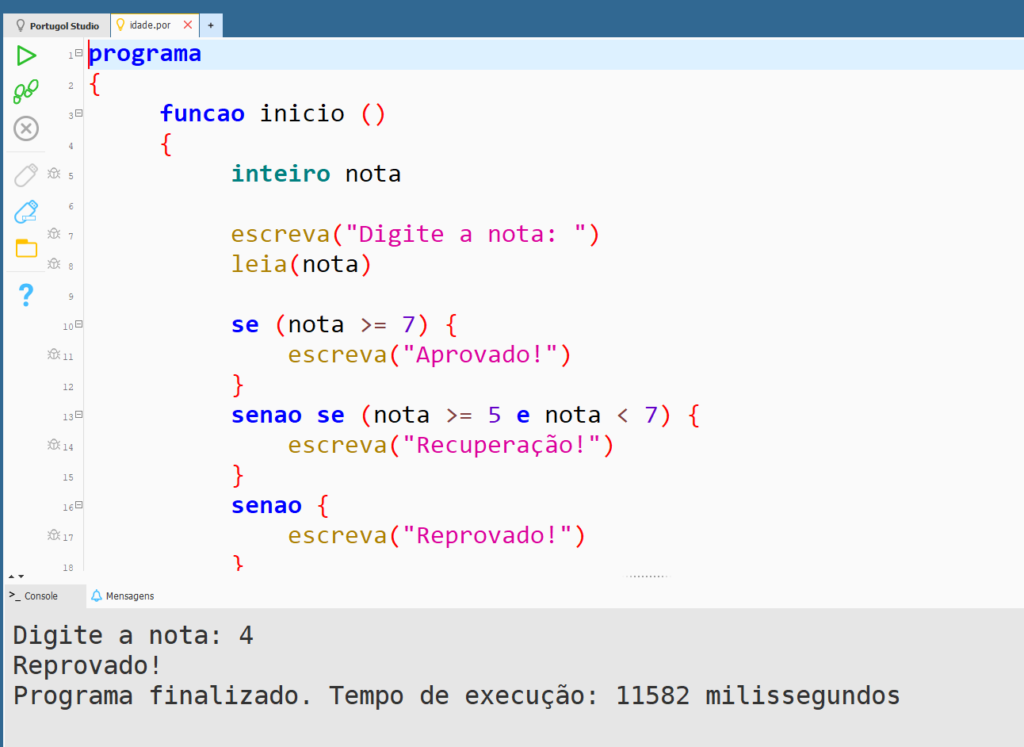This screenshot has width=1024, height=747.
Task: Open a file using the yellow folder icon
Action: tap(26, 248)
